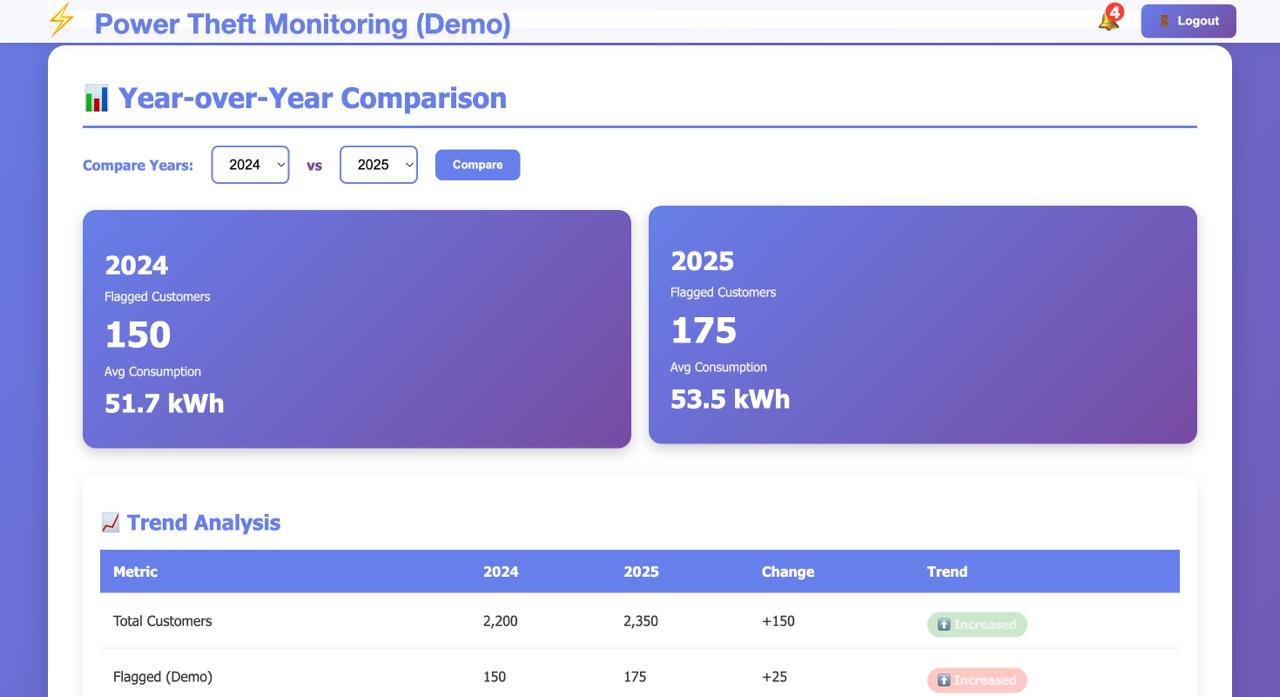Click the +25 change value
This screenshot has height=697, width=1280.
pos(774,677)
